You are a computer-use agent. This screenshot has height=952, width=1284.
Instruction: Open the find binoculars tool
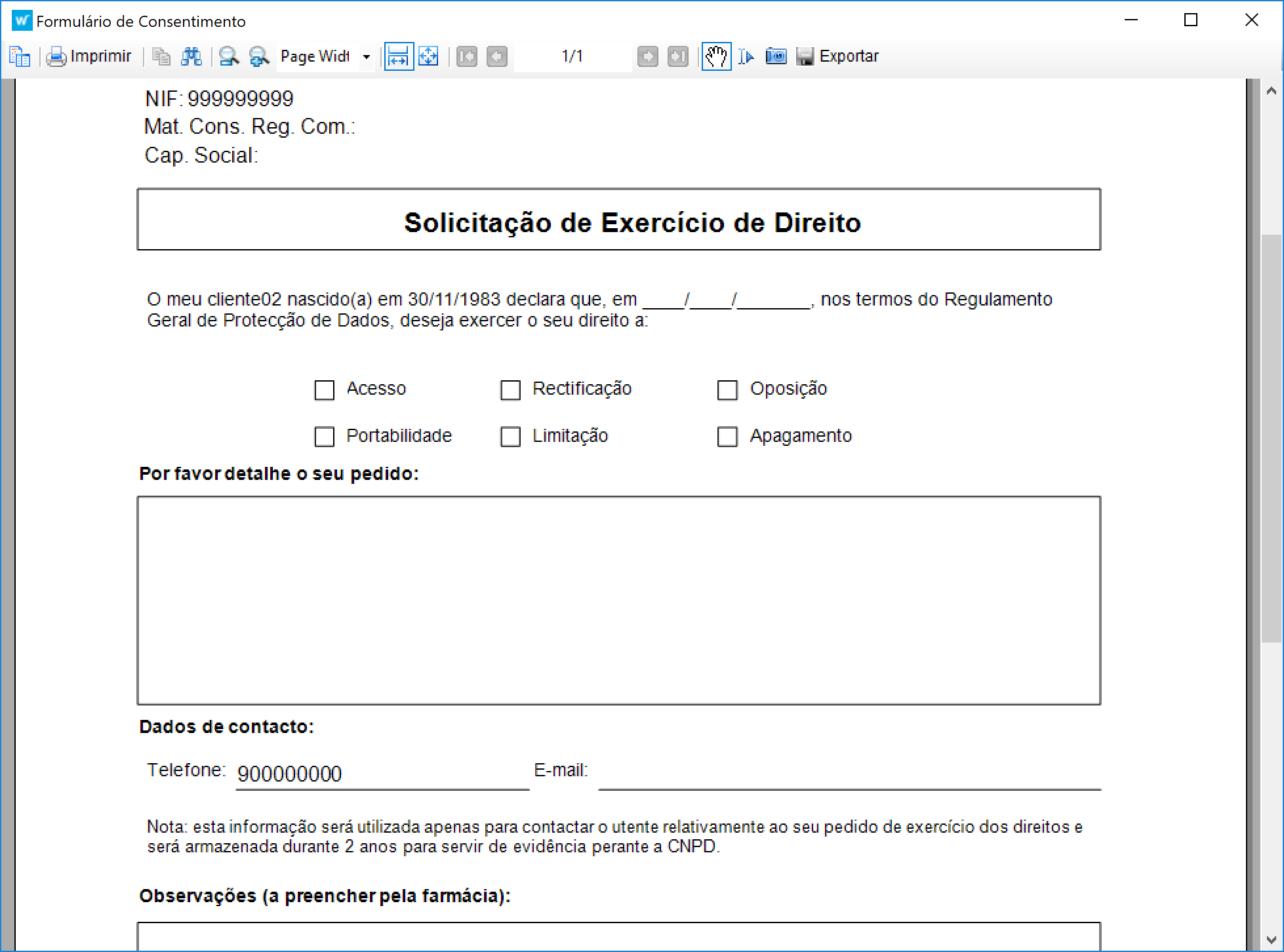(x=191, y=56)
